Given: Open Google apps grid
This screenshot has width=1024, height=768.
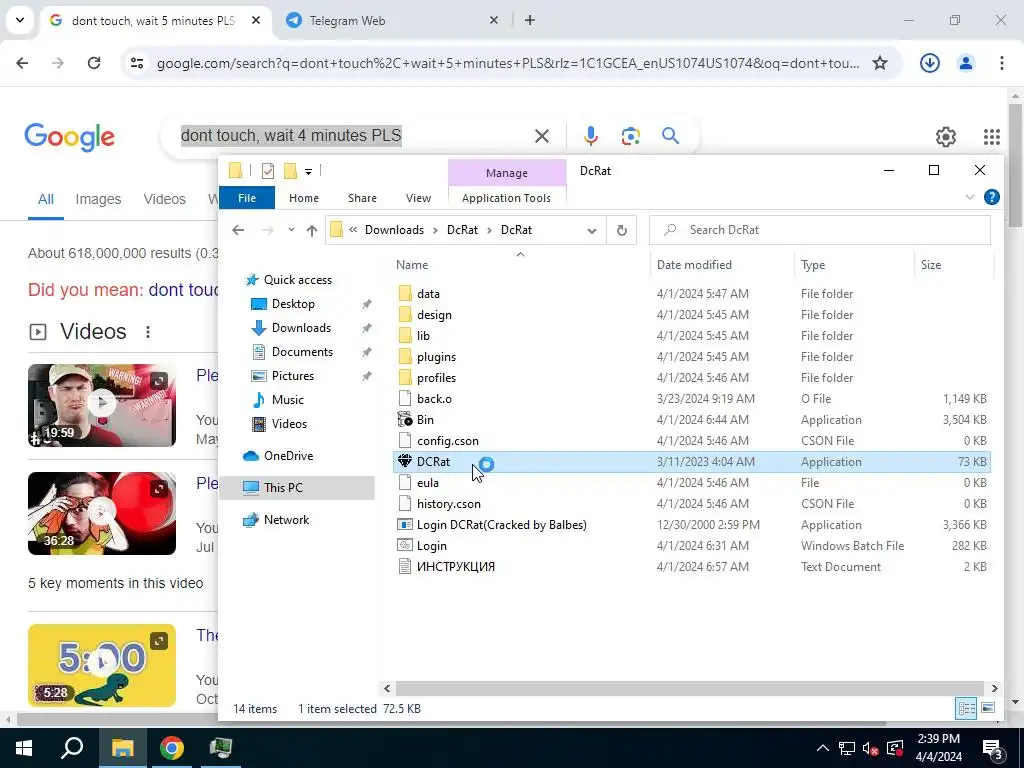Looking at the screenshot, I should coord(991,136).
